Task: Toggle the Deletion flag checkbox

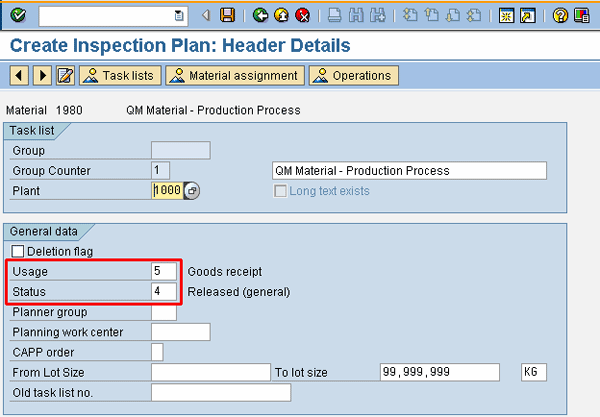Action: pyautogui.click(x=18, y=251)
